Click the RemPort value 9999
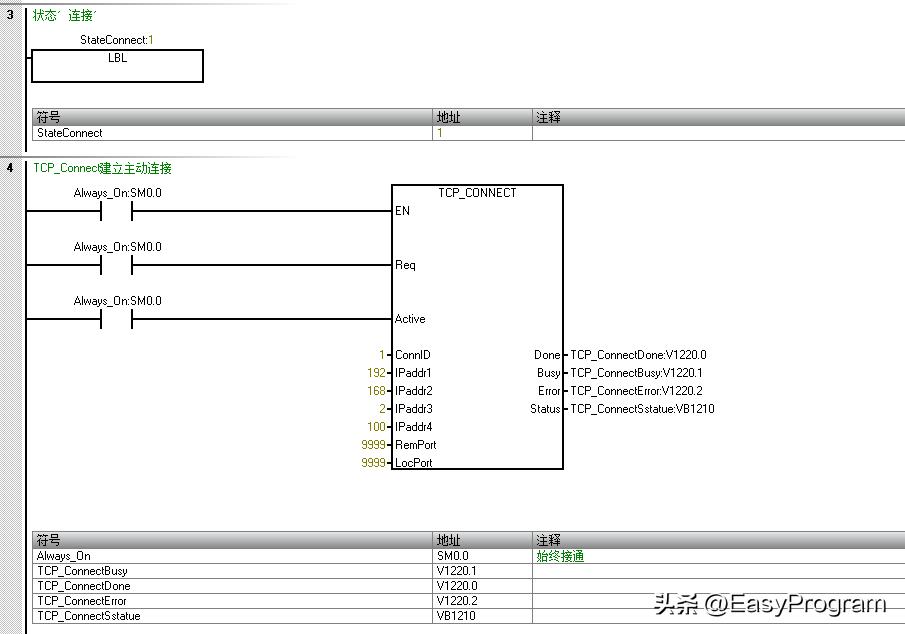905x634 pixels. [373, 445]
